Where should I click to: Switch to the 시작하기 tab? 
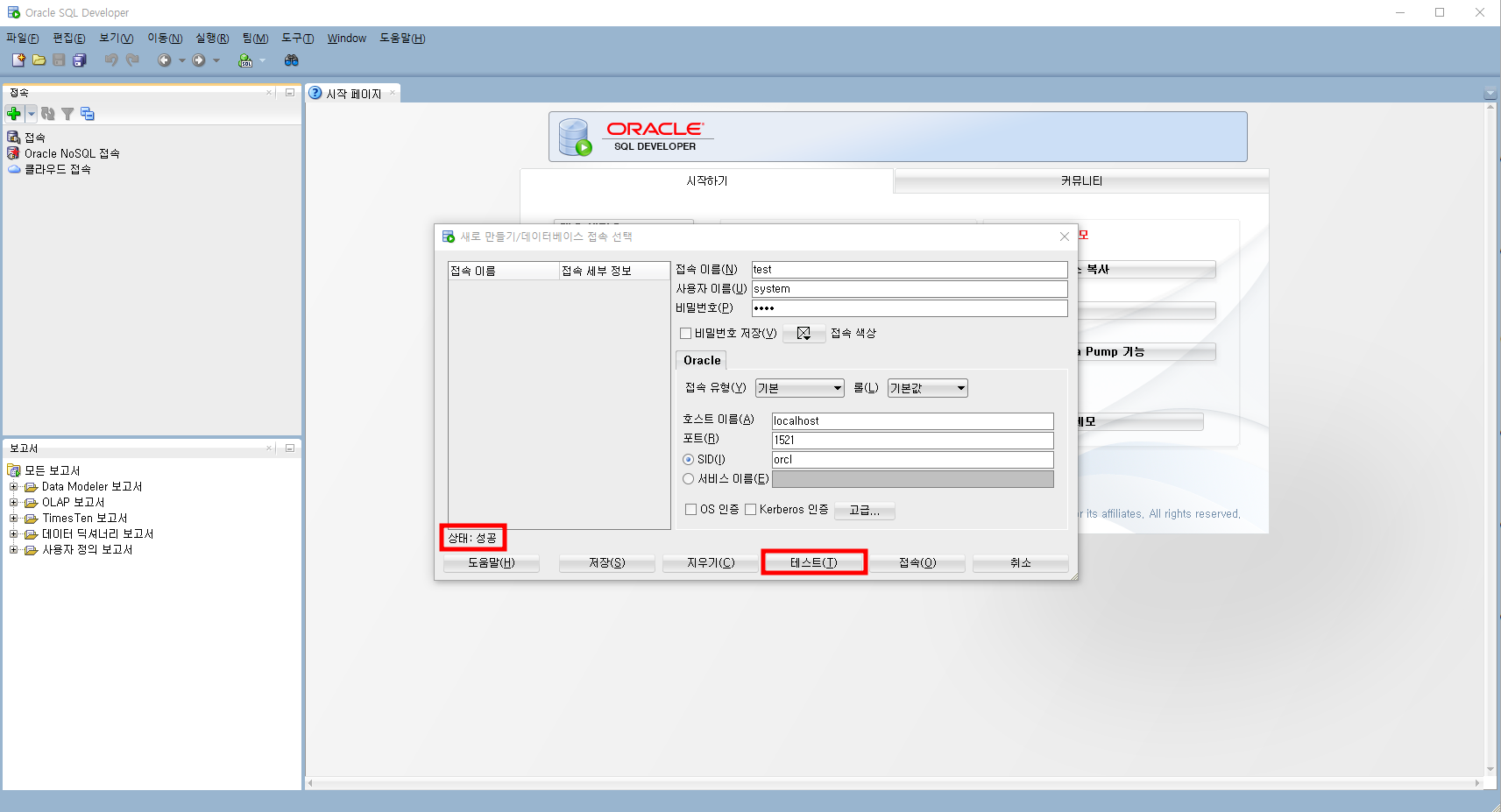coord(707,180)
